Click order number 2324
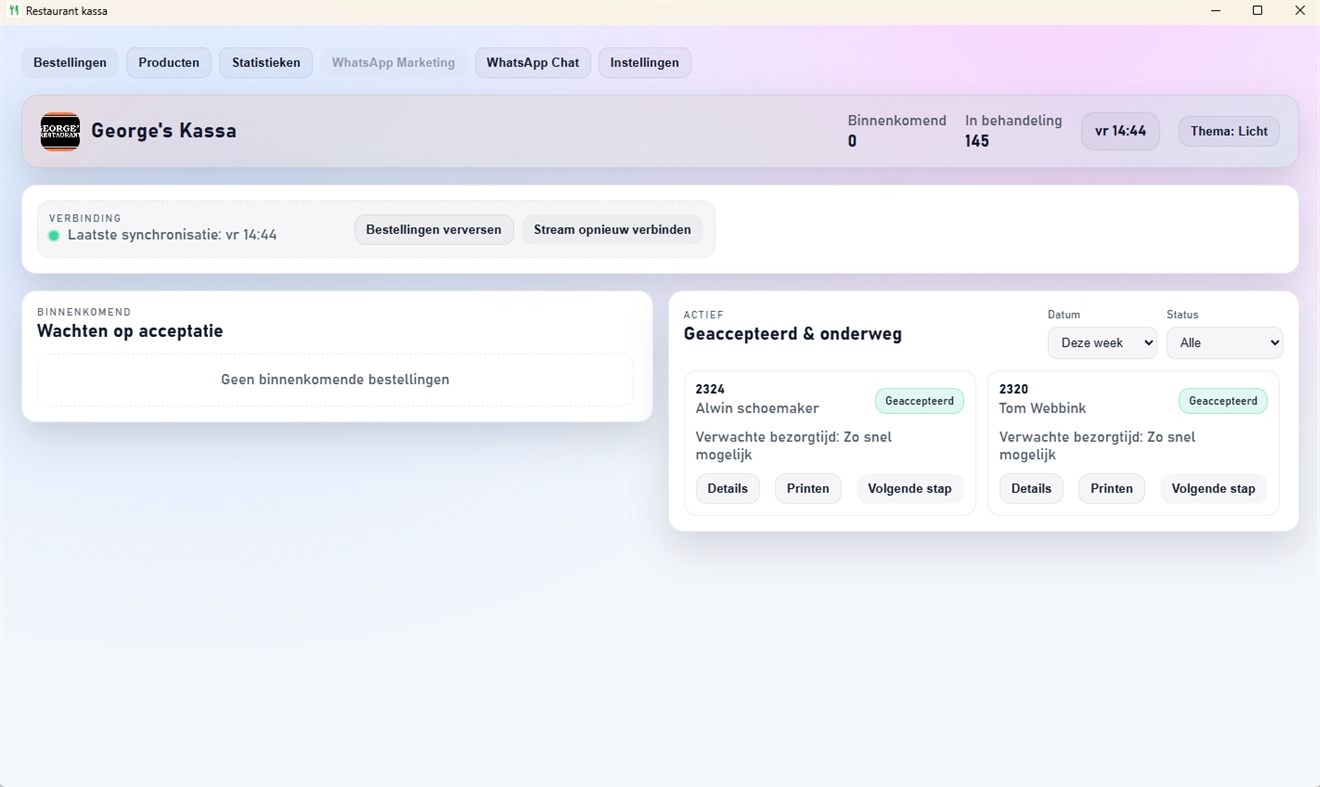This screenshot has width=1320, height=787. 710,389
